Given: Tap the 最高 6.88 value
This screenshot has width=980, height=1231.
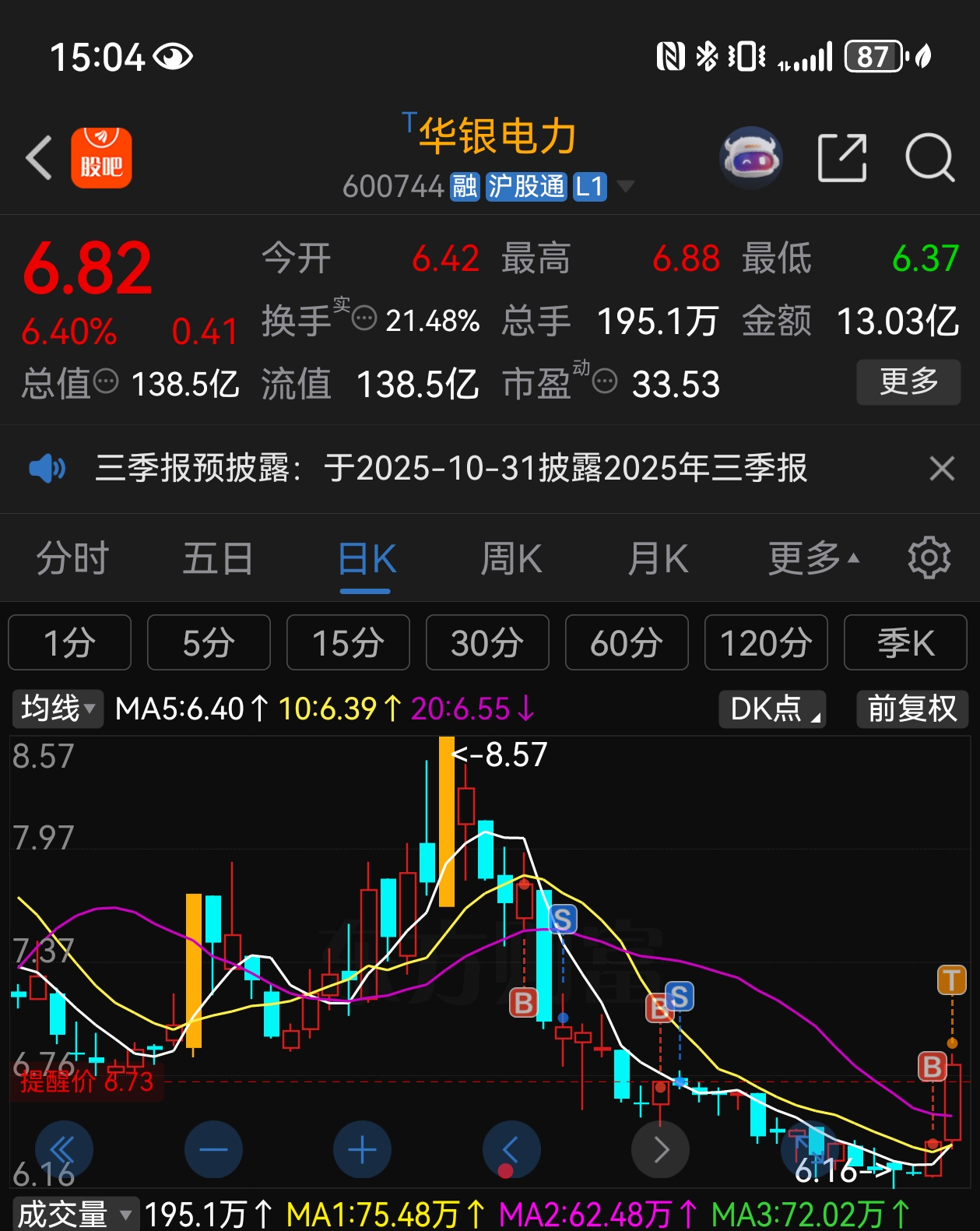Looking at the screenshot, I should [686, 259].
